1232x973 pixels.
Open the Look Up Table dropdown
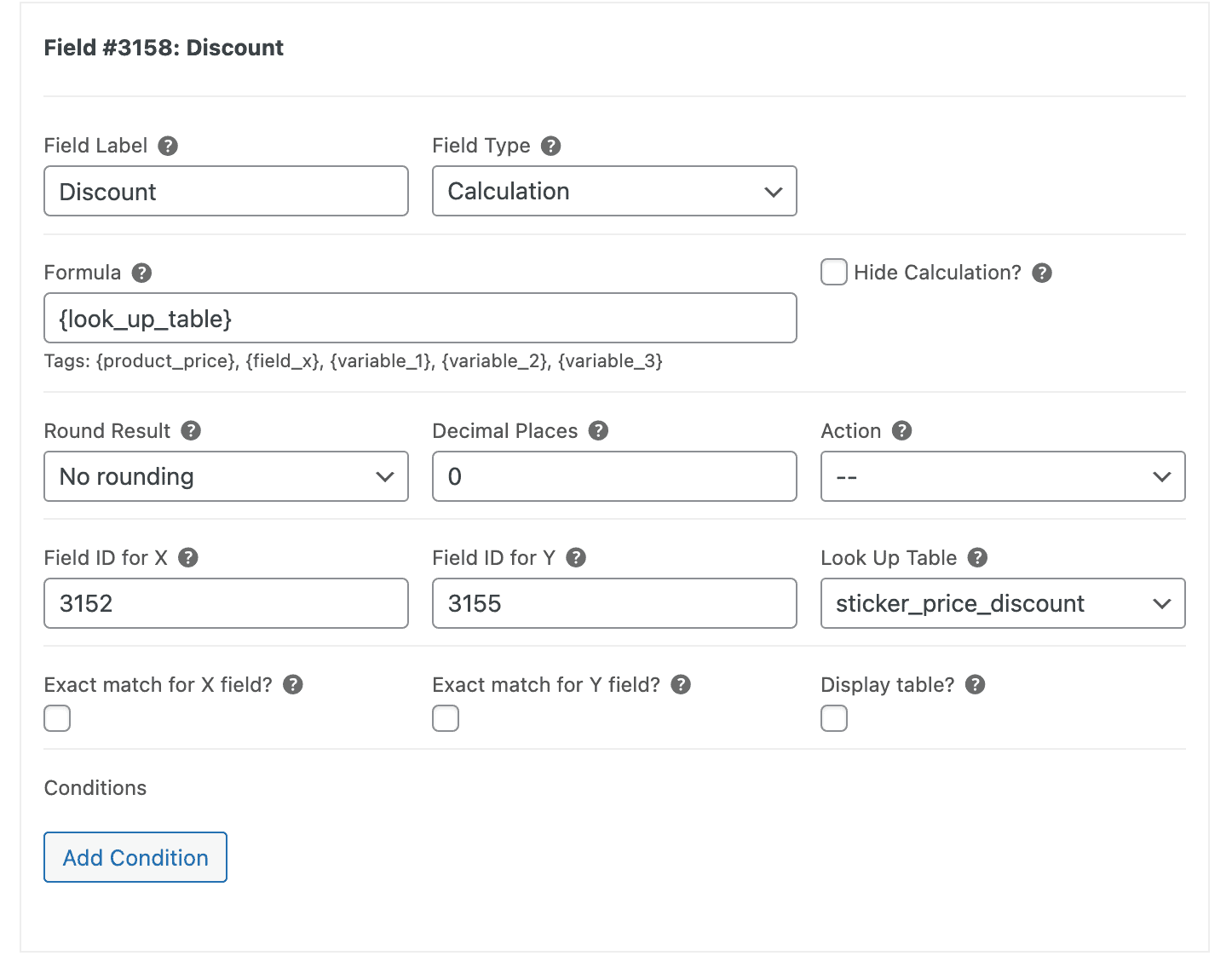(1003, 603)
